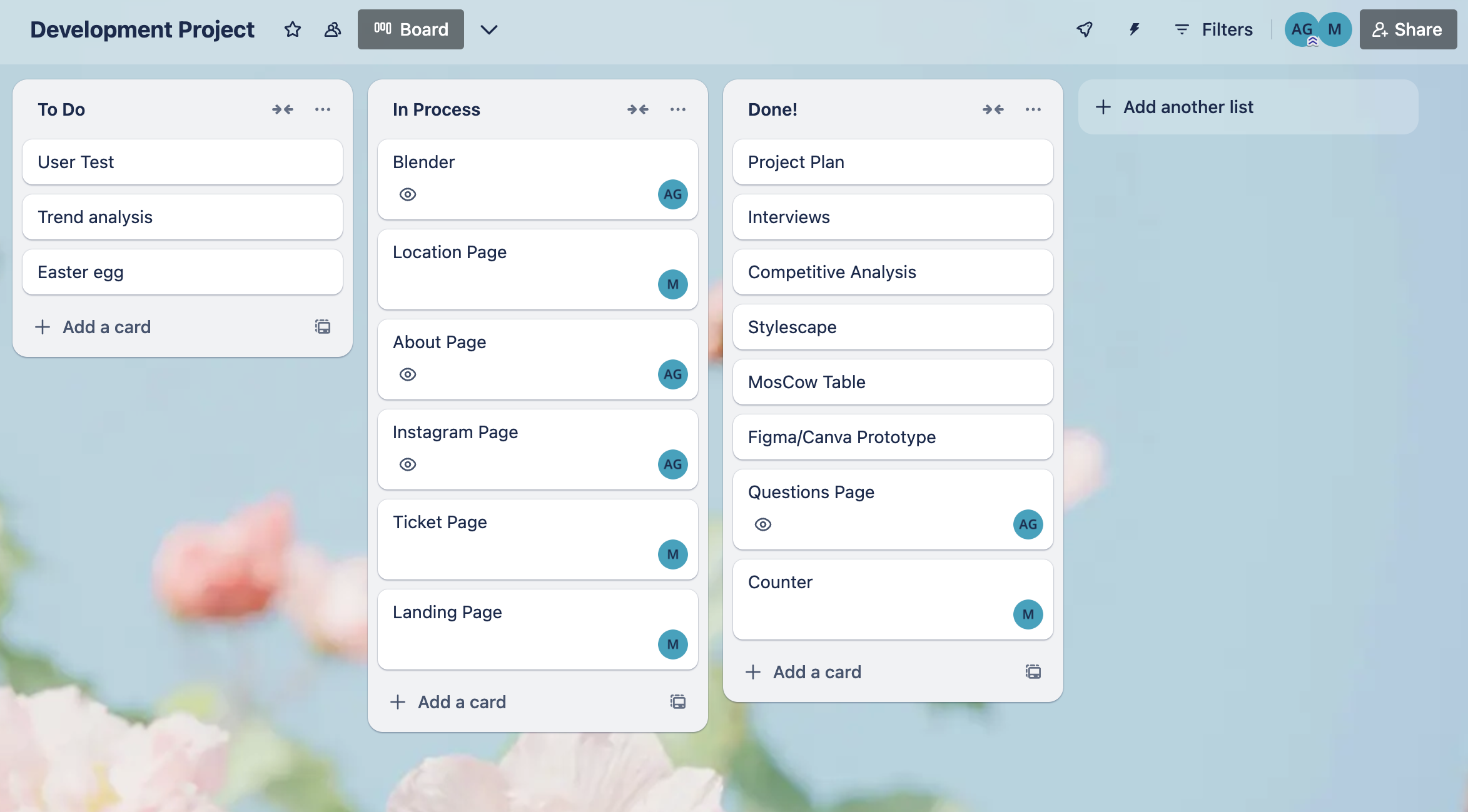This screenshot has width=1468, height=812.
Task: Collapse the In Process list
Action: [638, 109]
